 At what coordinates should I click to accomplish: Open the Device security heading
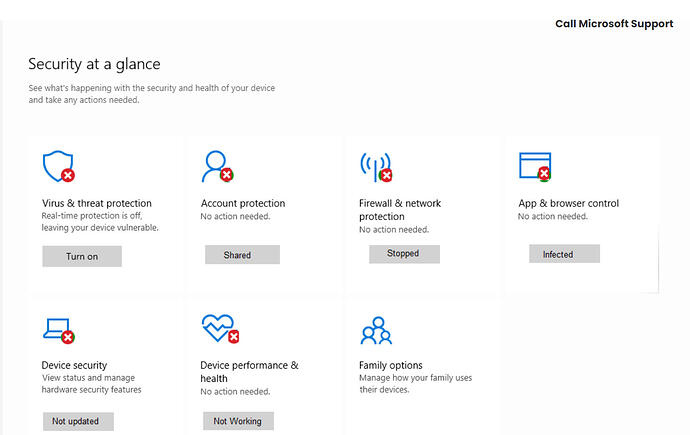[x=74, y=365]
